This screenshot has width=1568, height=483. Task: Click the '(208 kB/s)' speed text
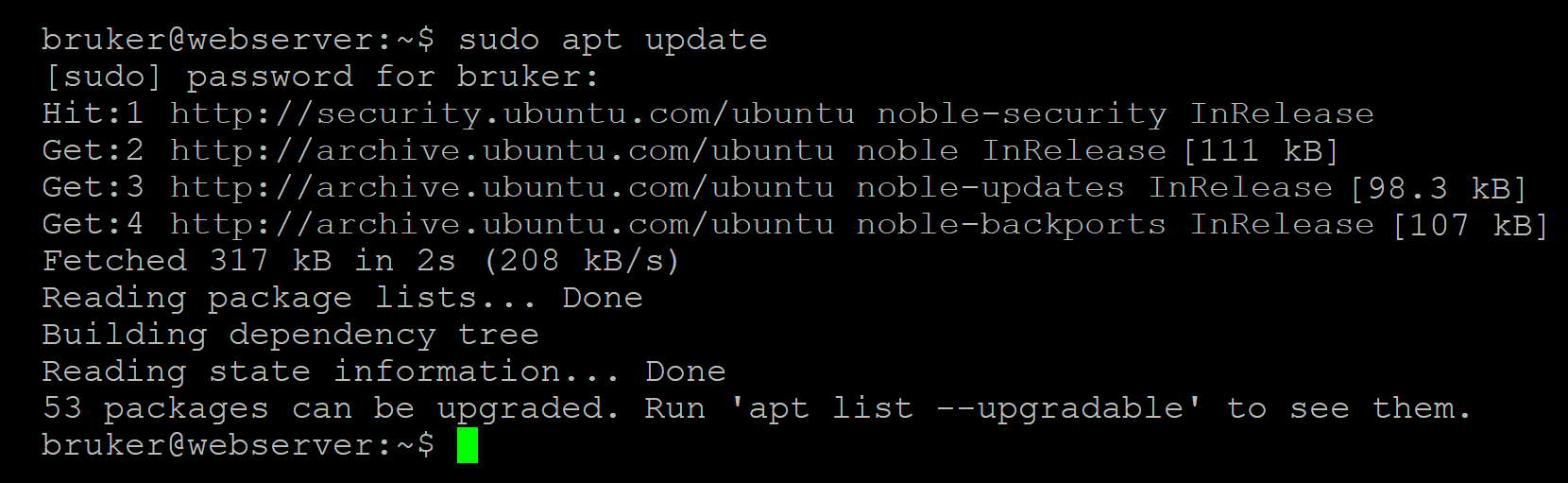click(x=581, y=261)
